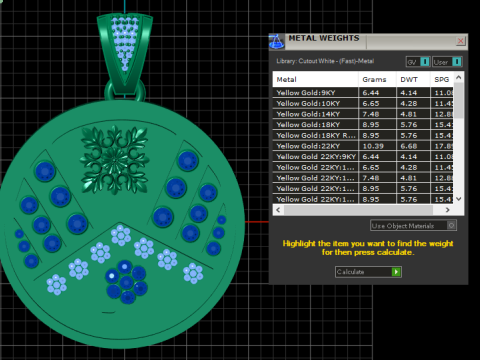Select the Yellow Gold:10KY row
Image resolution: width=480 pixels, height=360 pixels.
point(363,103)
